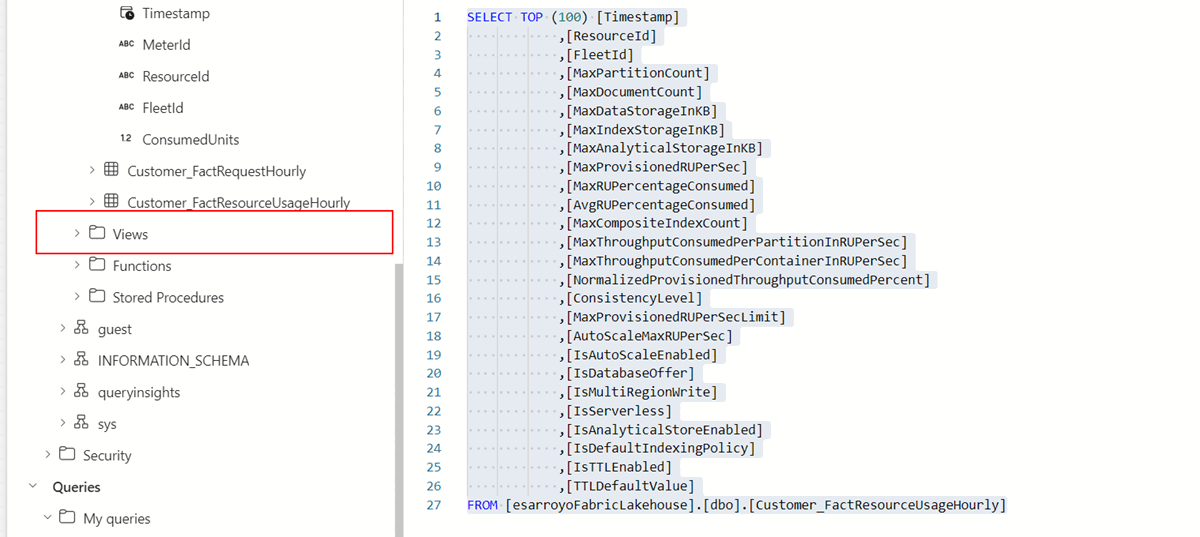Expand the queryinsights schema chevron
The image size is (1200, 537).
[x=62, y=392]
